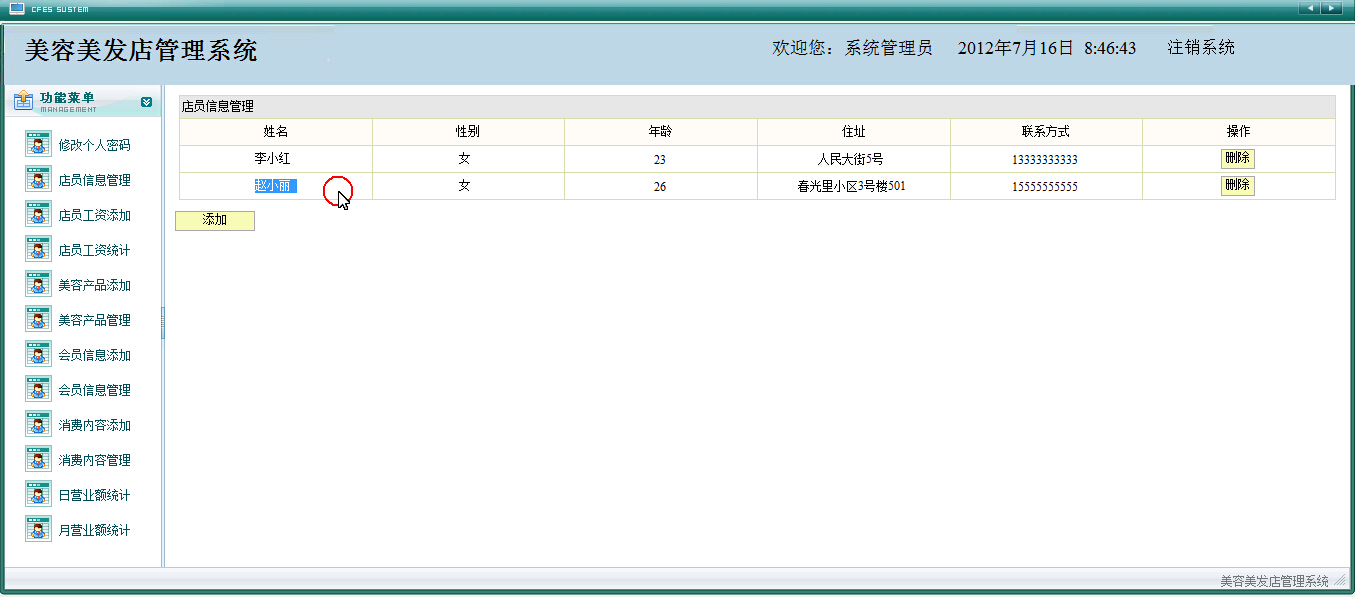The height and width of the screenshot is (597, 1355).
Task: Open 月营业额统计 menu link
Action: pyautogui.click(x=94, y=530)
